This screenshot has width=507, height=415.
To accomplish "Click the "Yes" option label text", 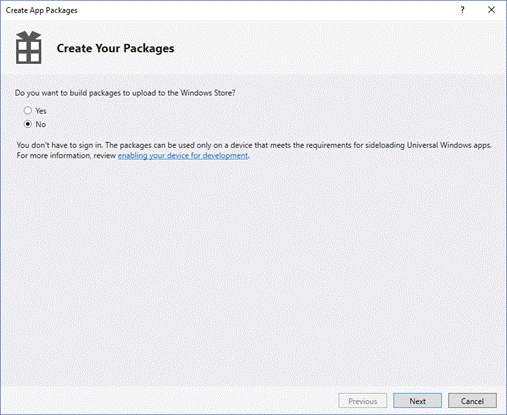I will point(41,111).
